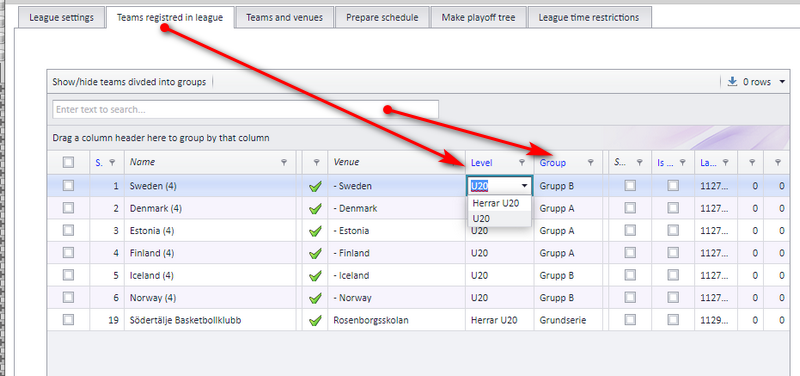
Task: Open filter on blank column before Venue
Action: [x=316, y=162]
